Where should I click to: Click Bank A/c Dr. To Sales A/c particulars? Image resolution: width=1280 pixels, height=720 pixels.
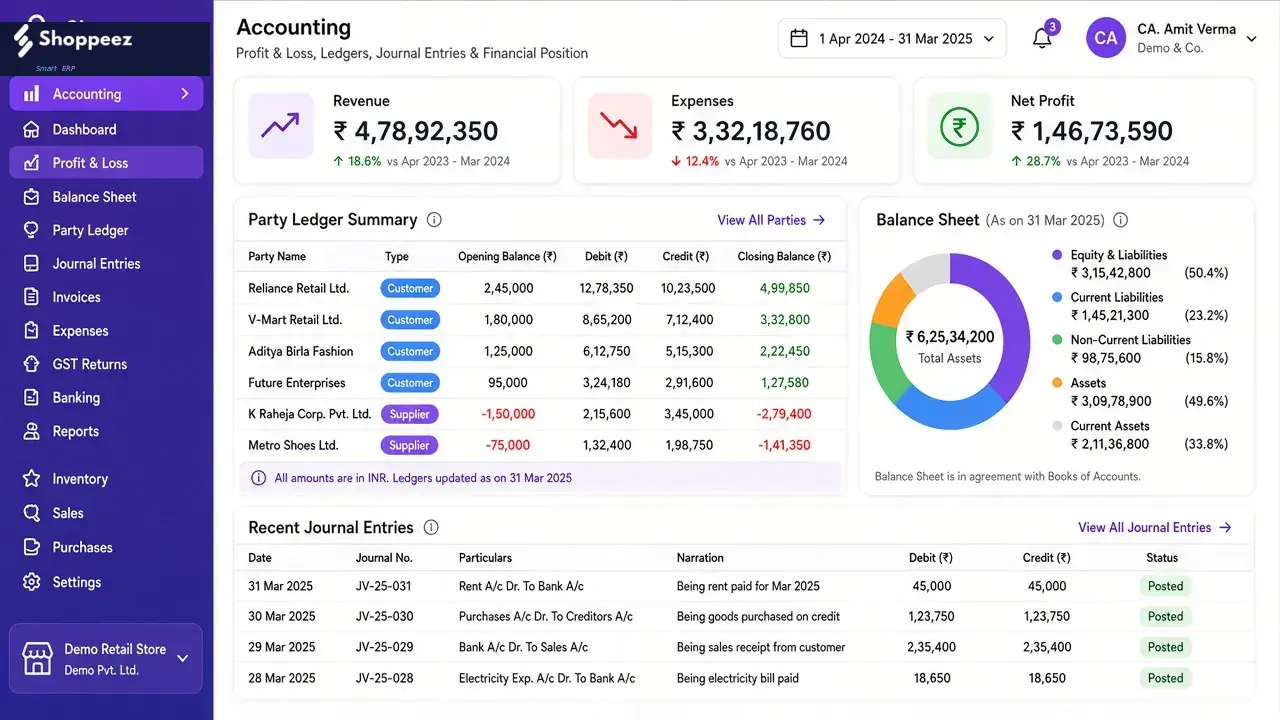click(x=523, y=647)
